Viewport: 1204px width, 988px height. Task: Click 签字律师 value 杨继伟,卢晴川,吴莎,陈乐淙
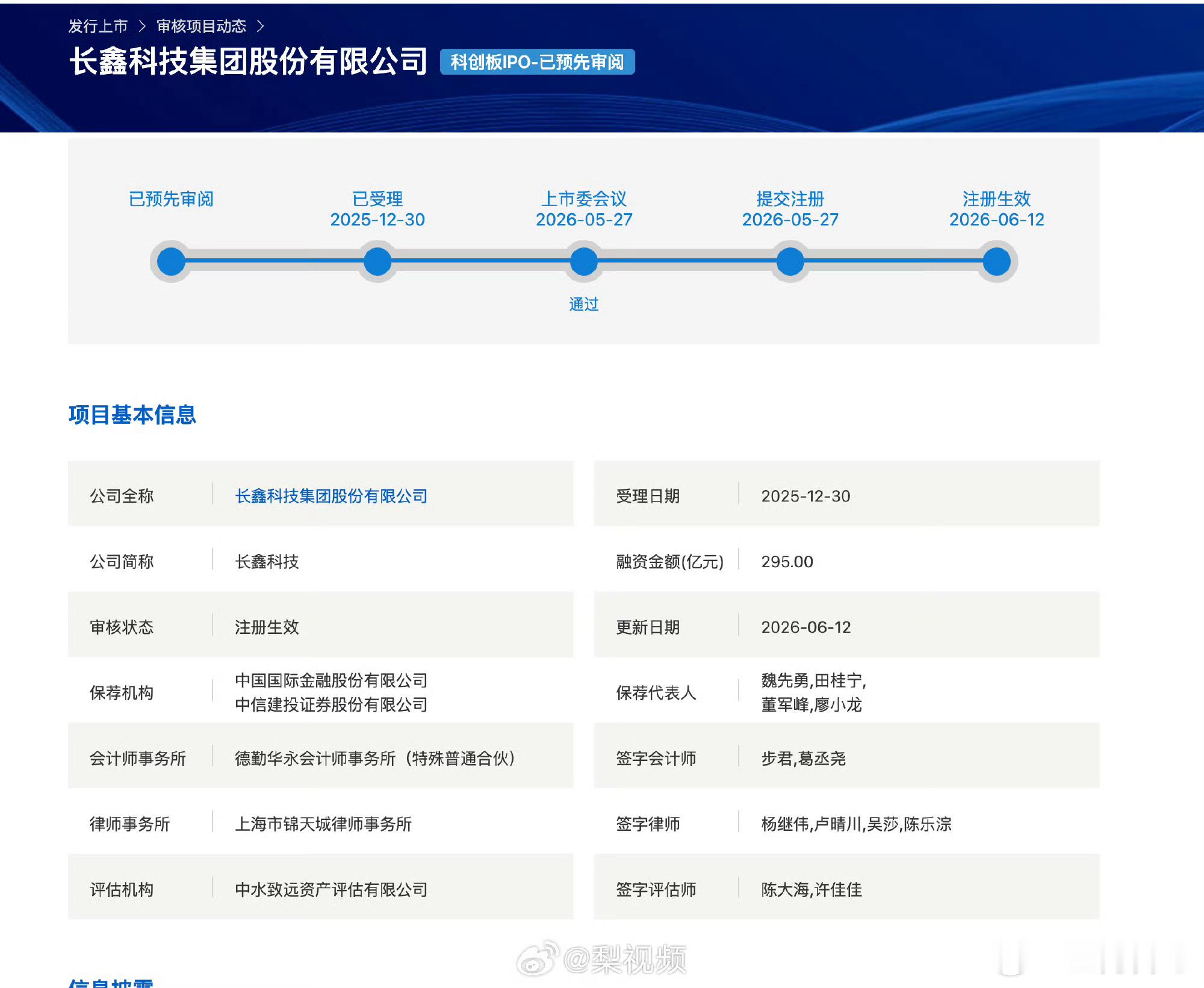click(x=856, y=824)
